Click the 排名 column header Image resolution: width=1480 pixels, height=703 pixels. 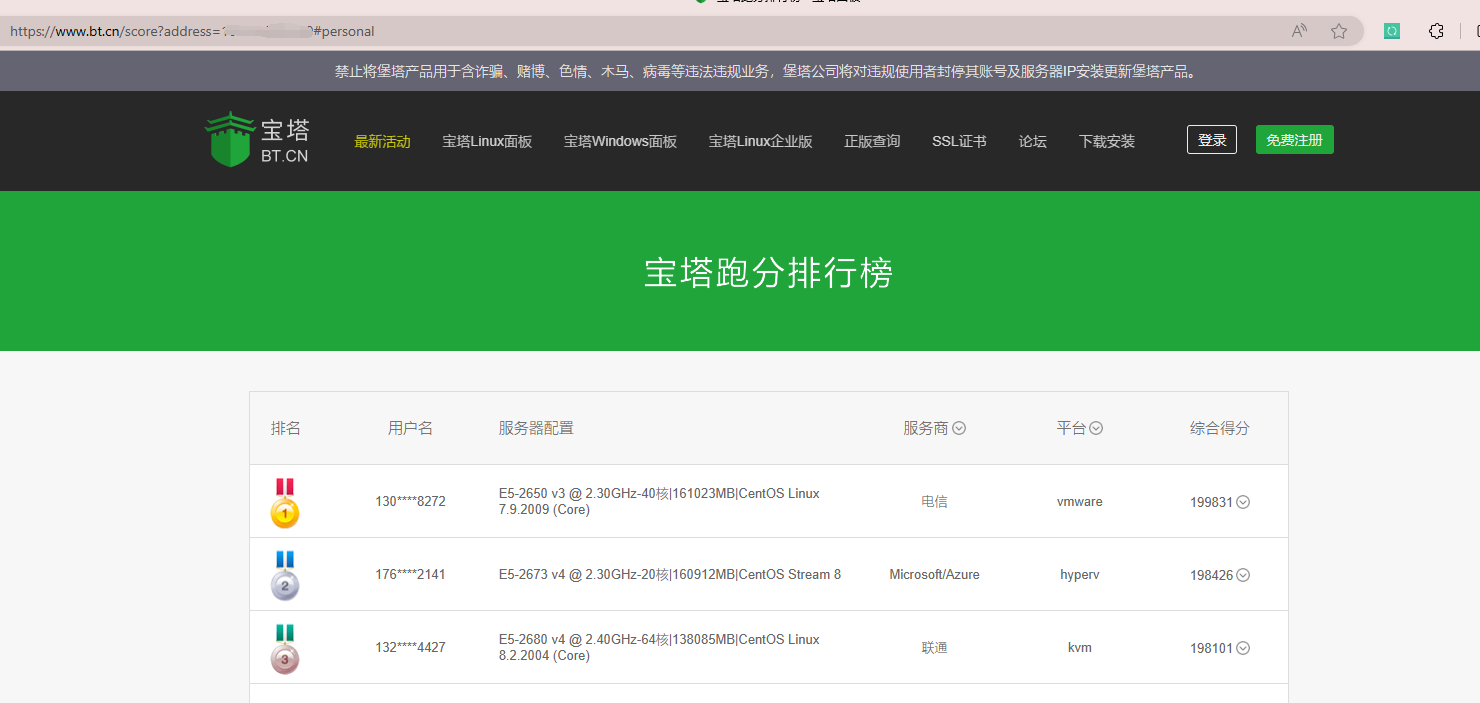(x=286, y=428)
